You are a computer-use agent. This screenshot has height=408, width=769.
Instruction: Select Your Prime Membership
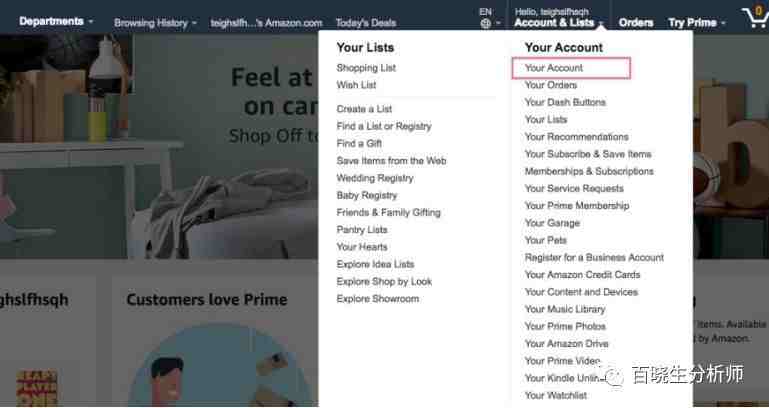[x=577, y=205]
